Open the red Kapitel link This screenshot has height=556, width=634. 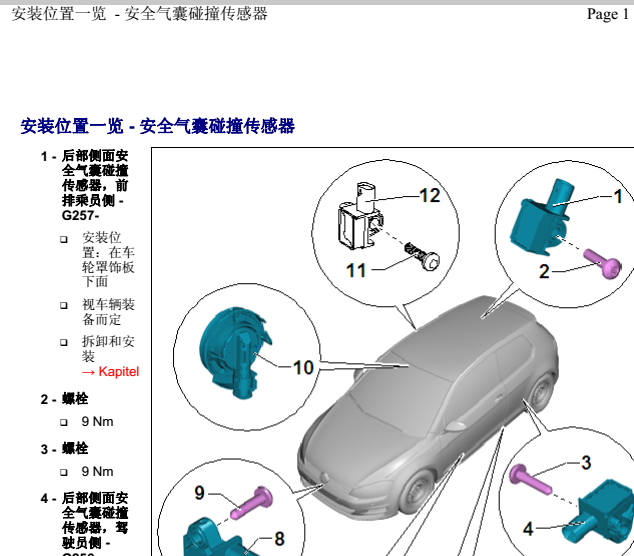(x=110, y=372)
